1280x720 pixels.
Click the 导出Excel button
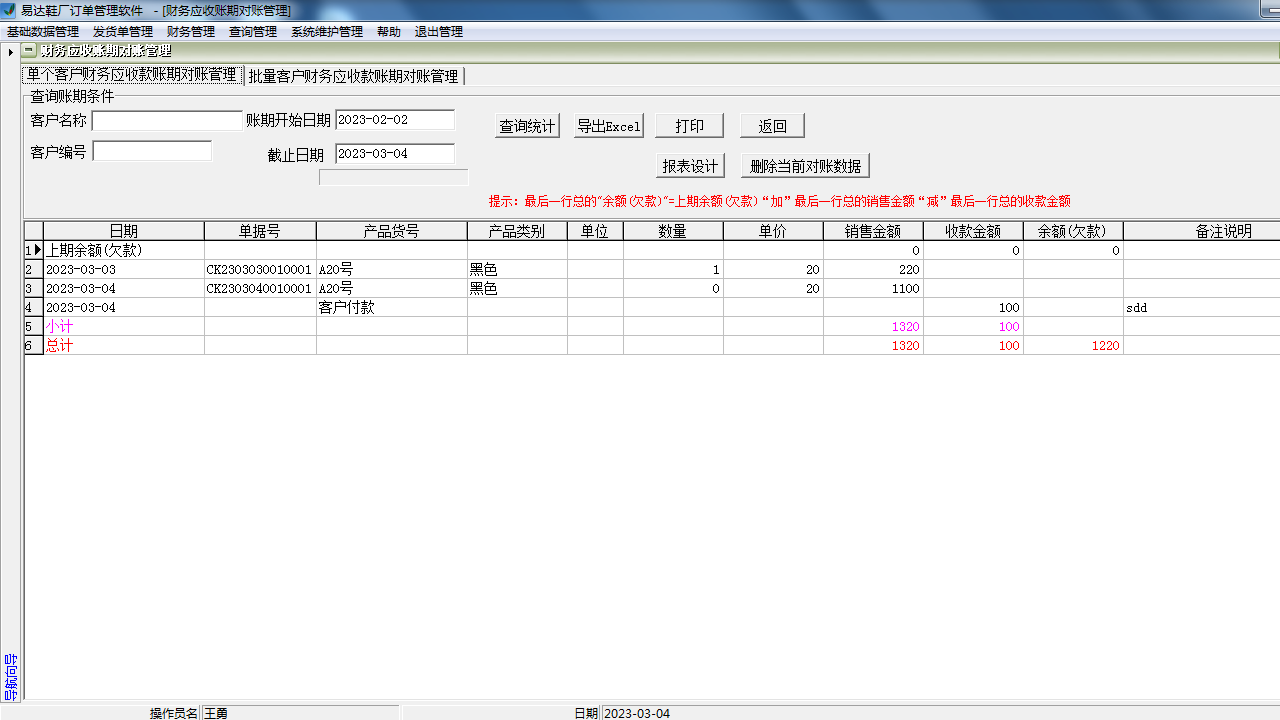pos(608,125)
